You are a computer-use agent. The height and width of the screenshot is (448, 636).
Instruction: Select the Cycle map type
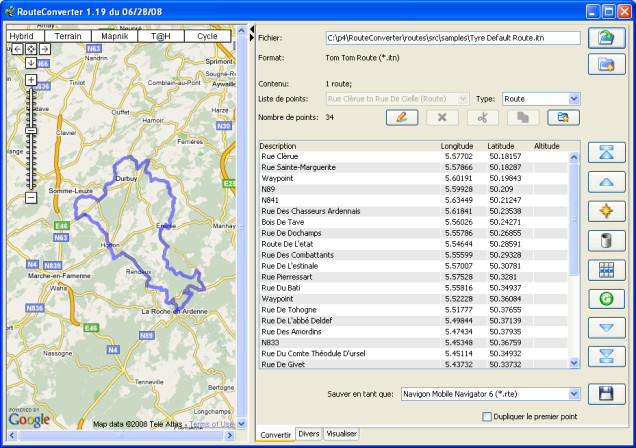[207, 36]
